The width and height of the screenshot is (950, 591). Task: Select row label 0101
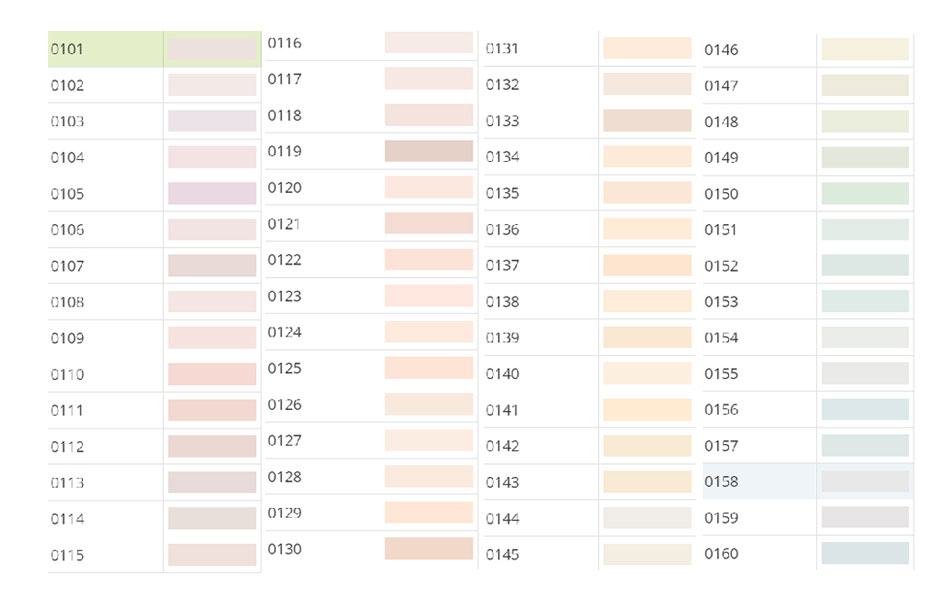68,49
